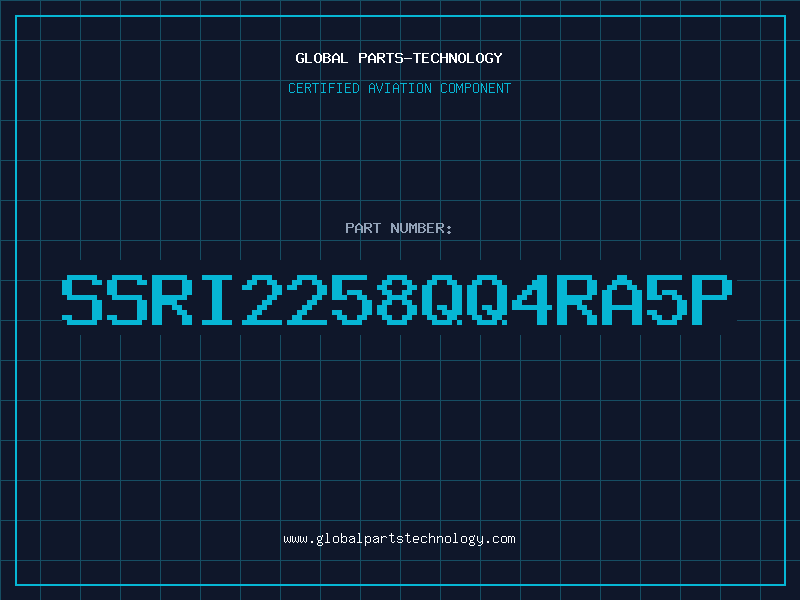This screenshot has height=600, width=800.
Task: Open the www.globalpartstechnology.com link
Action: 399,539
